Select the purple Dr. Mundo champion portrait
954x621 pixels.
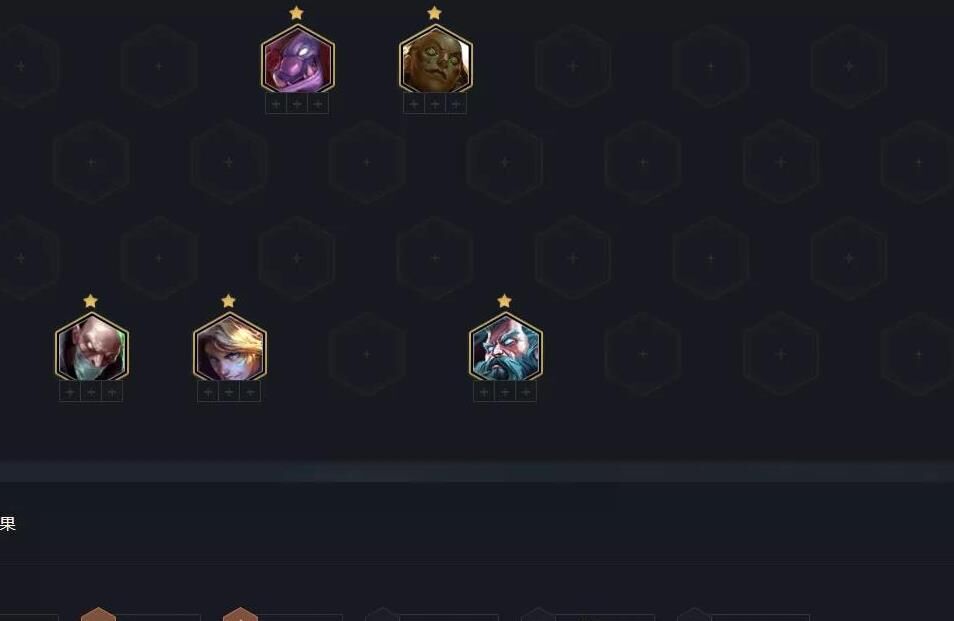point(298,60)
